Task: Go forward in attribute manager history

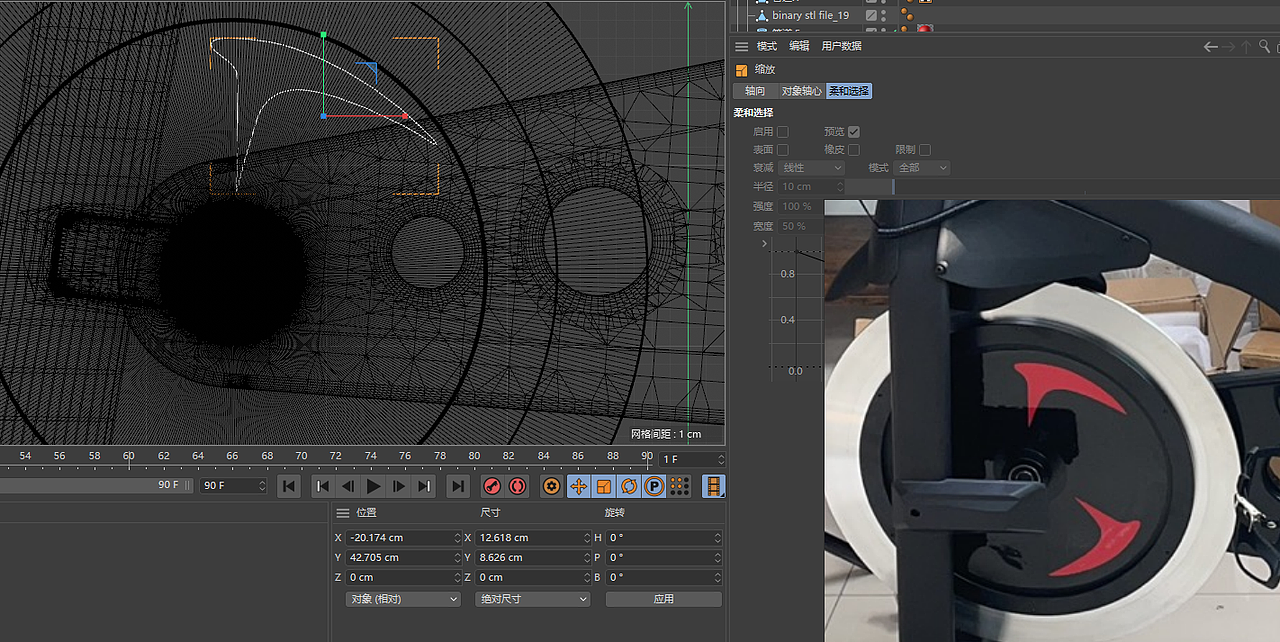Action: pos(1229,46)
